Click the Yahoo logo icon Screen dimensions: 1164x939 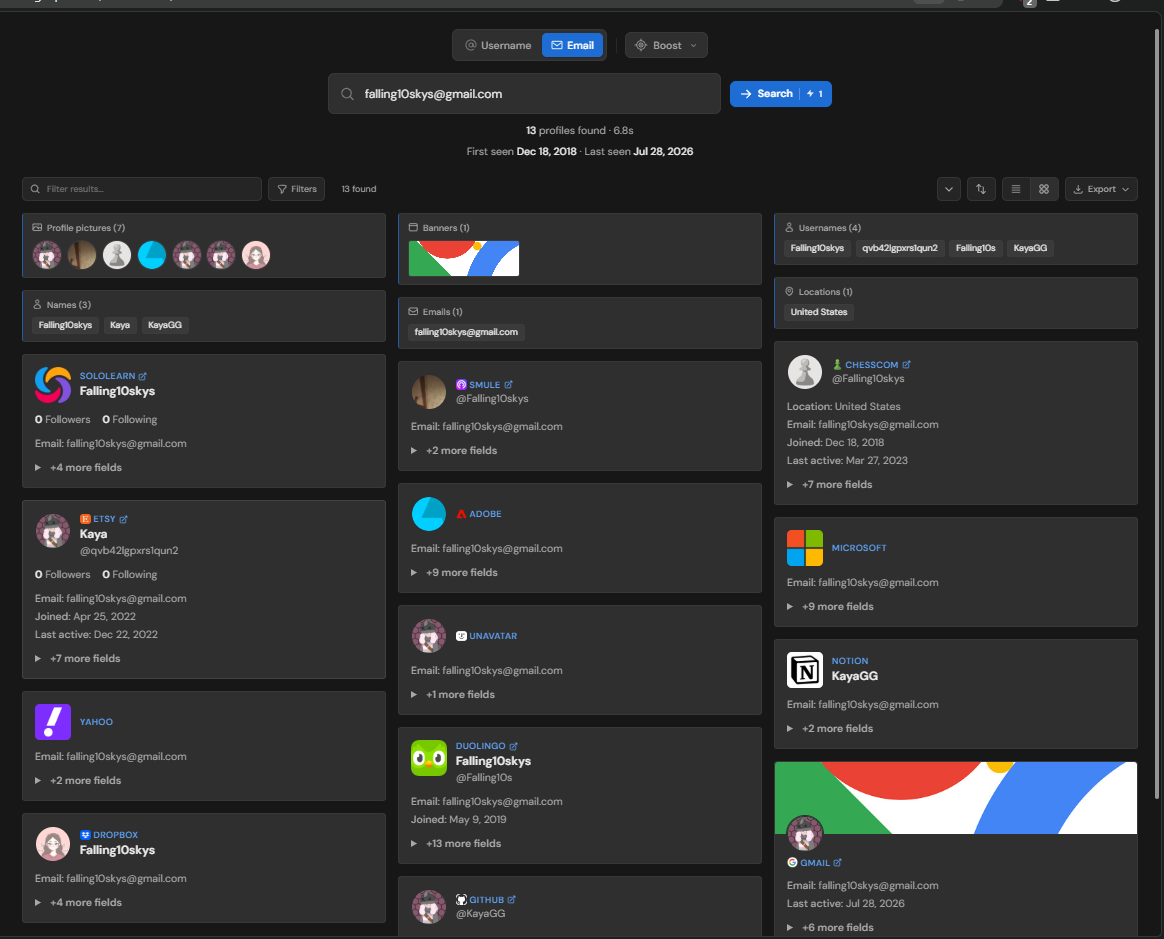click(x=53, y=722)
